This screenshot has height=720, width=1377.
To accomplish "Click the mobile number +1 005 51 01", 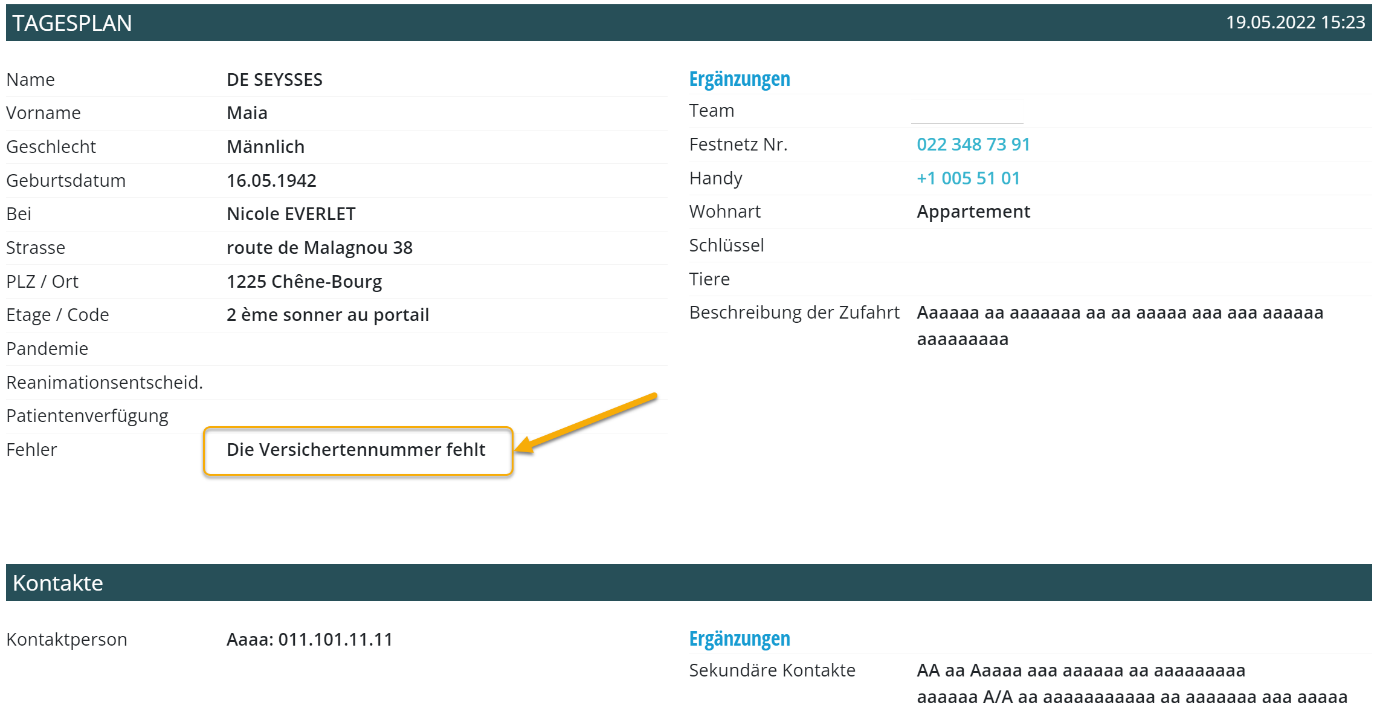I will (968, 179).
